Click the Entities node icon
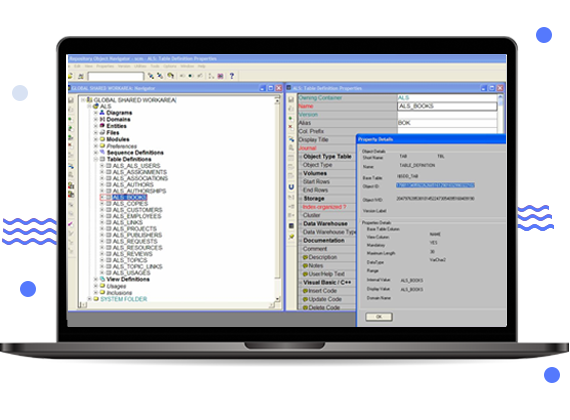 click(102, 126)
